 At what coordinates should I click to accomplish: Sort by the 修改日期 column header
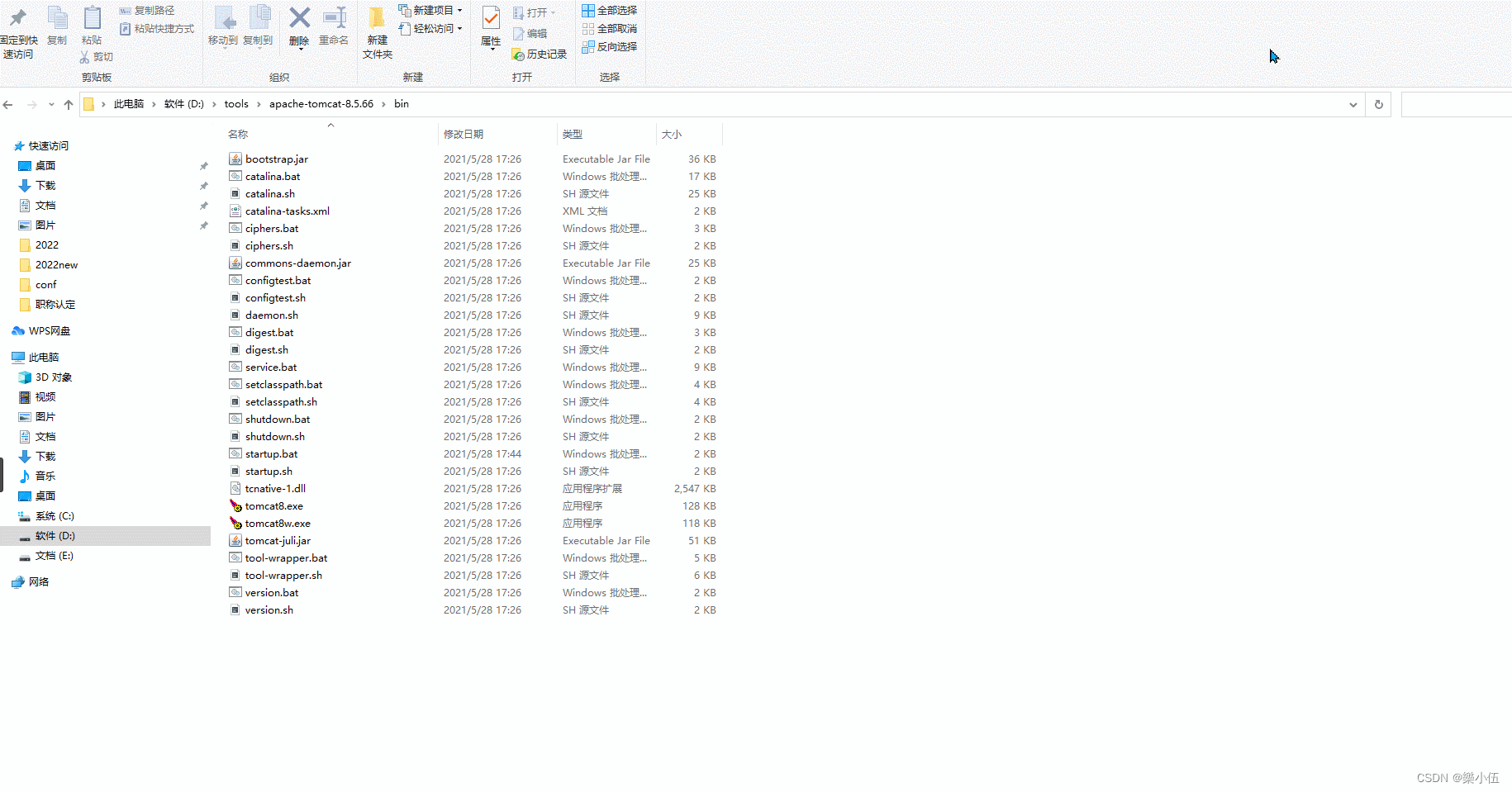[x=464, y=134]
